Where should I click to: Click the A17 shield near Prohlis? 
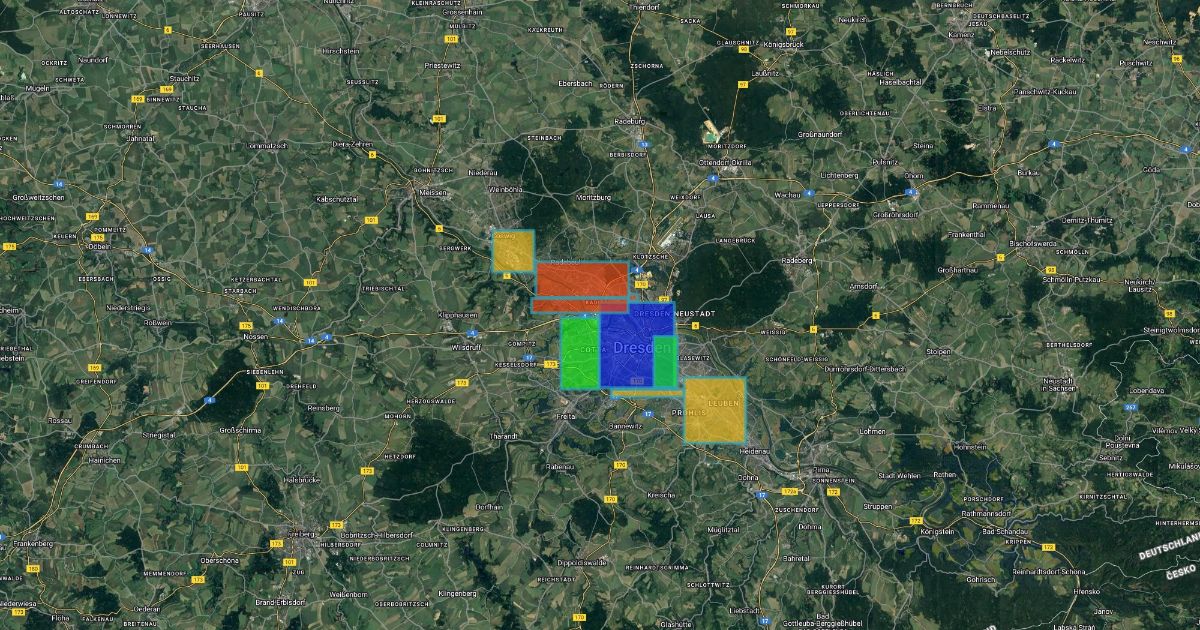coord(648,413)
